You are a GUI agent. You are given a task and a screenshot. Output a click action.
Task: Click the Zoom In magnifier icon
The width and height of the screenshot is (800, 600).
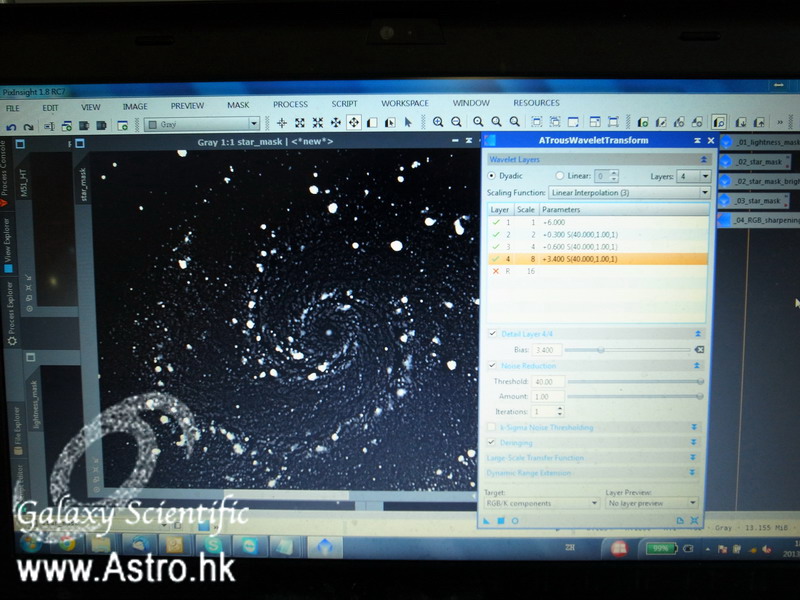coord(438,122)
